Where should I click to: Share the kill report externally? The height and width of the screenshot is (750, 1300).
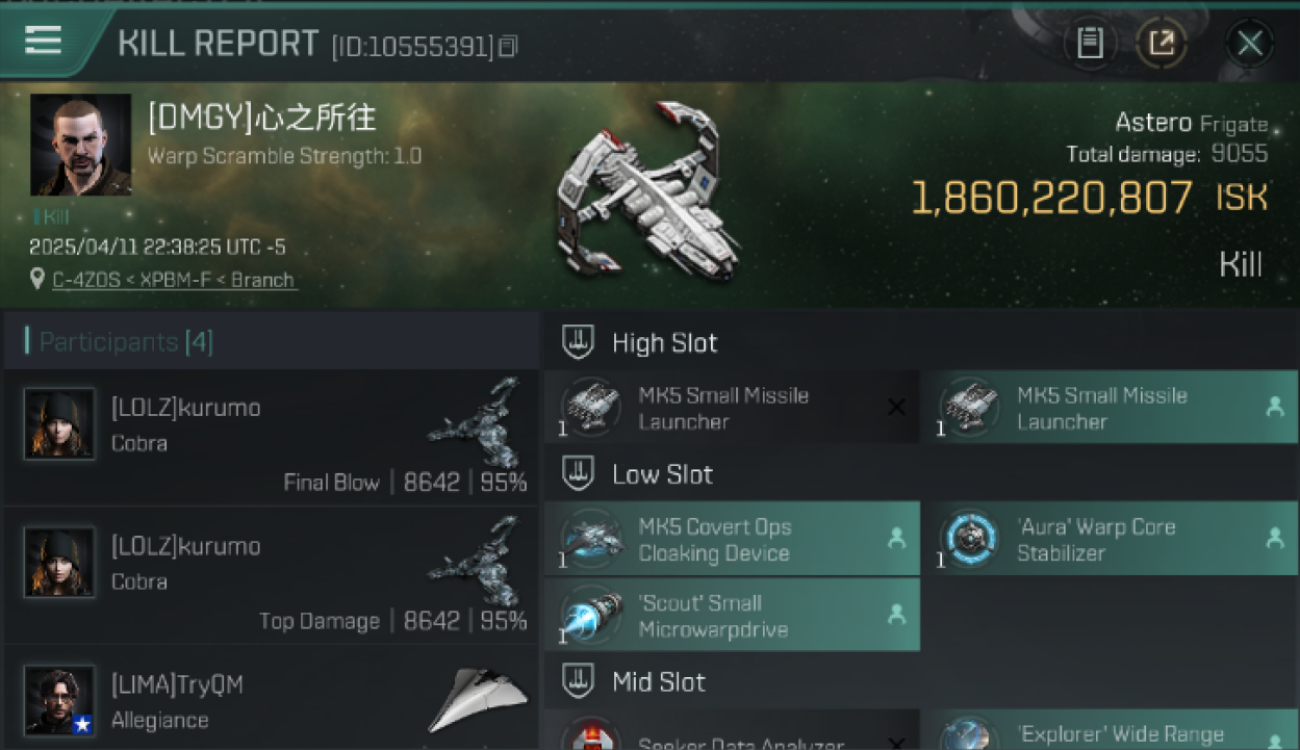pyautogui.click(x=1162, y=43)
